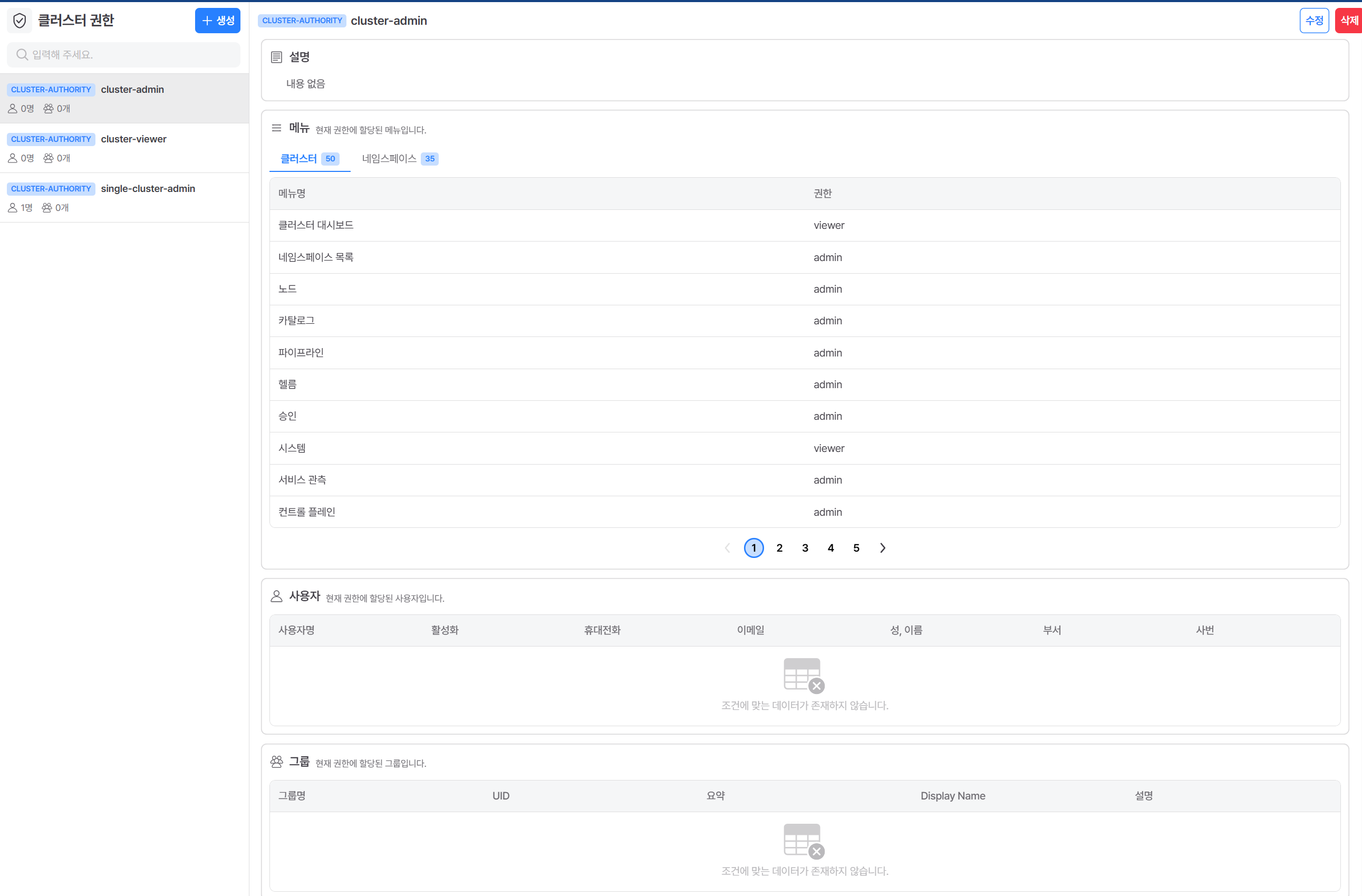1362x896 pixels.
Task: Select cluster-viewer in the authority list
Action: click(124, 148)
